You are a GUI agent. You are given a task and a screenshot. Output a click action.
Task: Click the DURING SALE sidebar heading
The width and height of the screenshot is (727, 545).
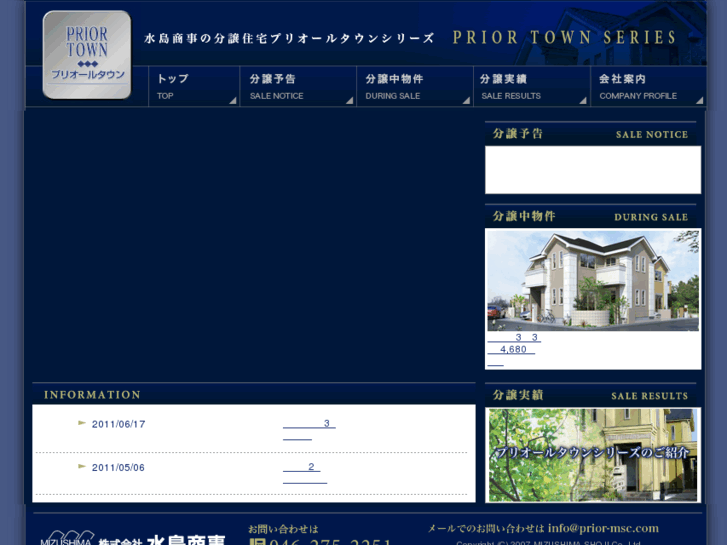(x=591, y=216)
